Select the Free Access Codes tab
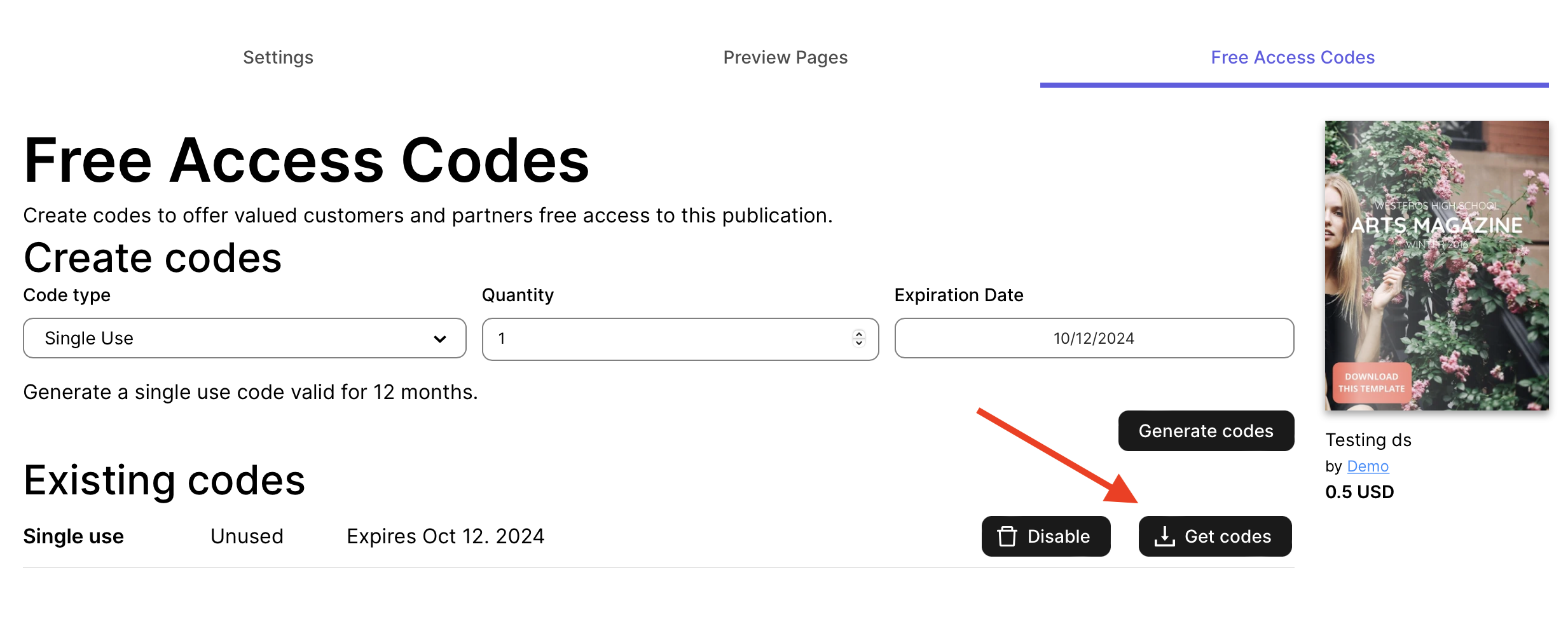This screenshot has height=624, width=1568. tap(1293, 57)
